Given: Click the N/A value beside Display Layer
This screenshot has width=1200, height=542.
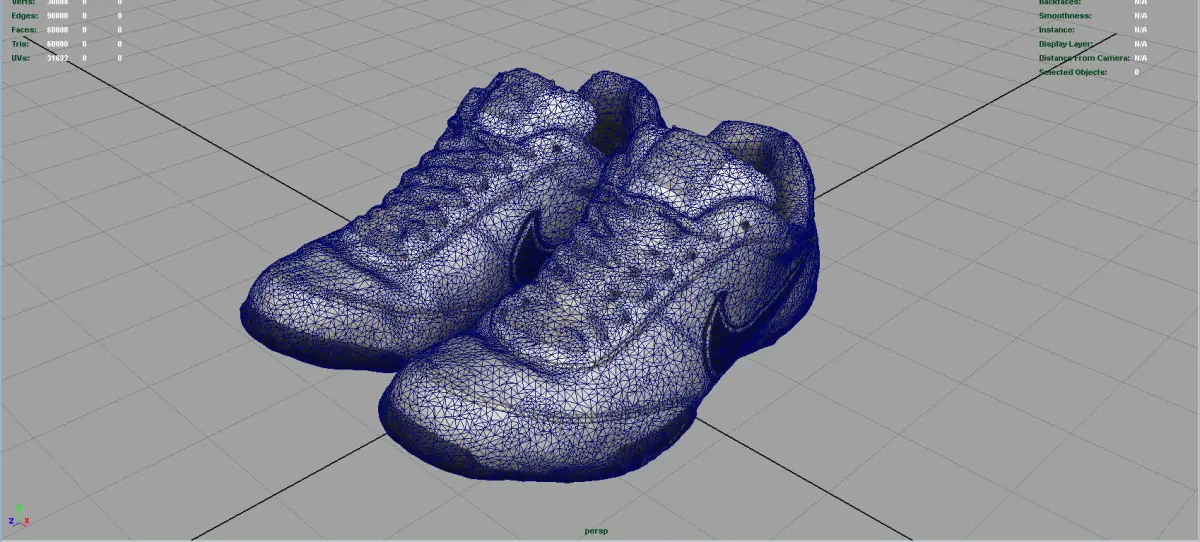Looking at the screenshot, I should pos(1141,44).
